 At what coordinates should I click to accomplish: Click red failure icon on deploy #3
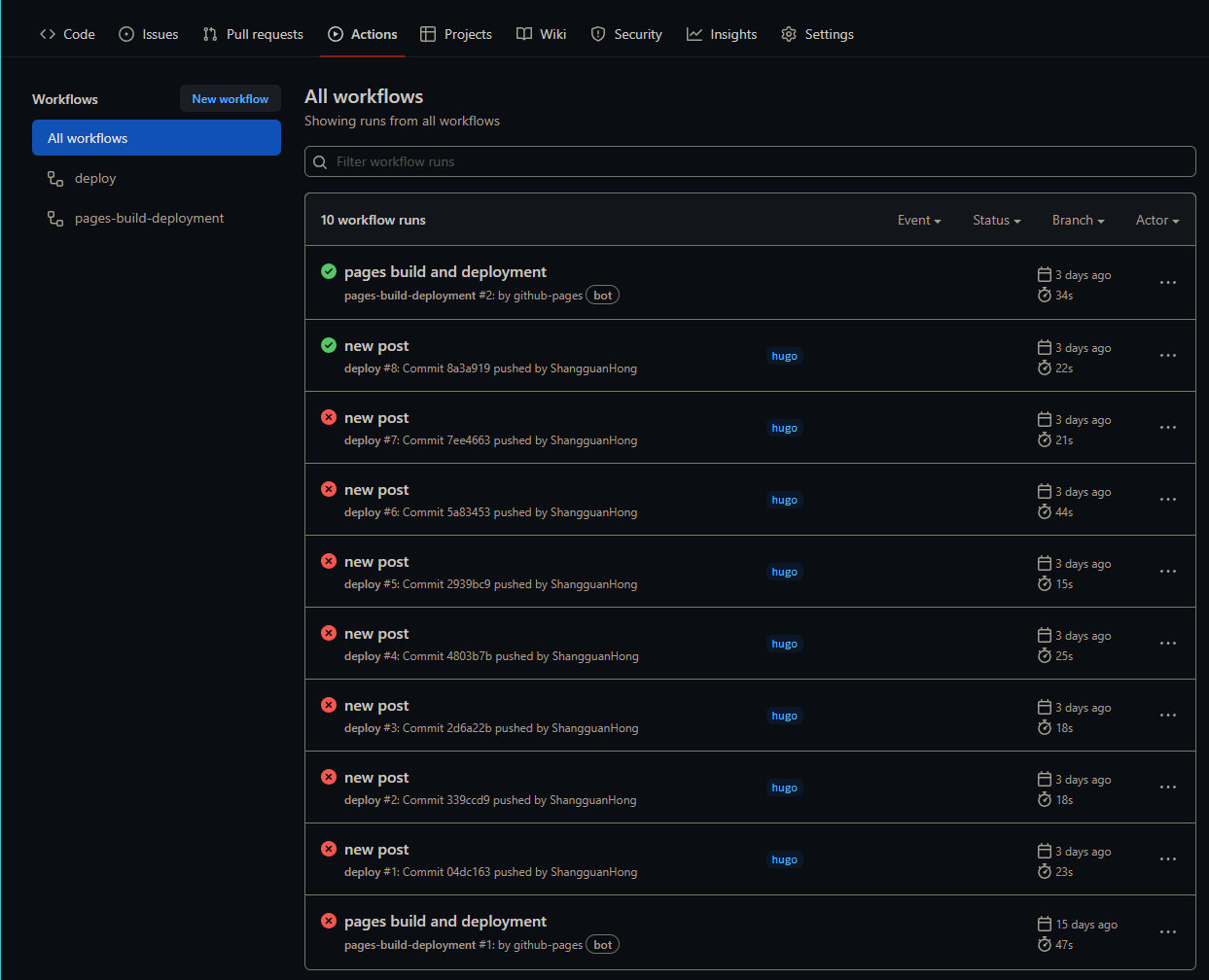point(329,705)
